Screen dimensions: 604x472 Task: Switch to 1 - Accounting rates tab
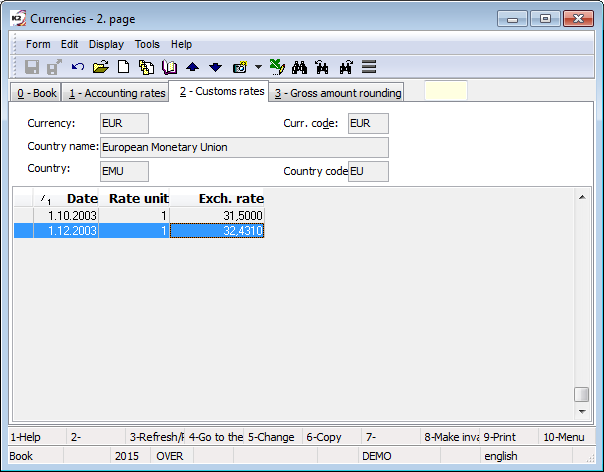click(116, 93)
